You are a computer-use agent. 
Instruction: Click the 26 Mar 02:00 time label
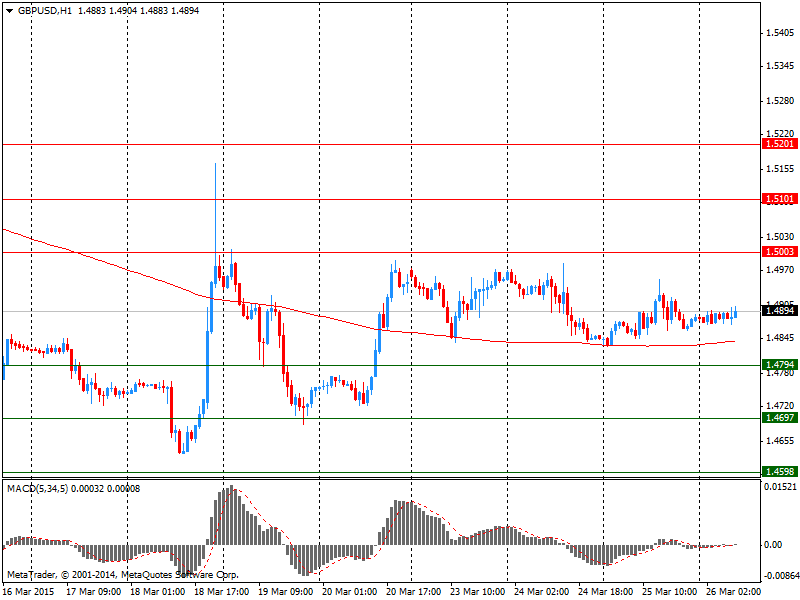coord(734,592)
